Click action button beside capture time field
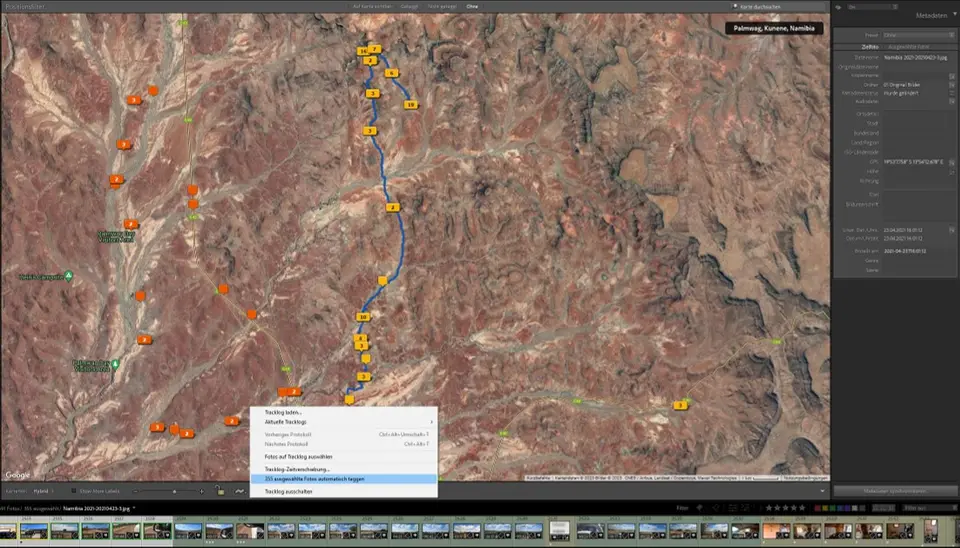 pos(952,230)
